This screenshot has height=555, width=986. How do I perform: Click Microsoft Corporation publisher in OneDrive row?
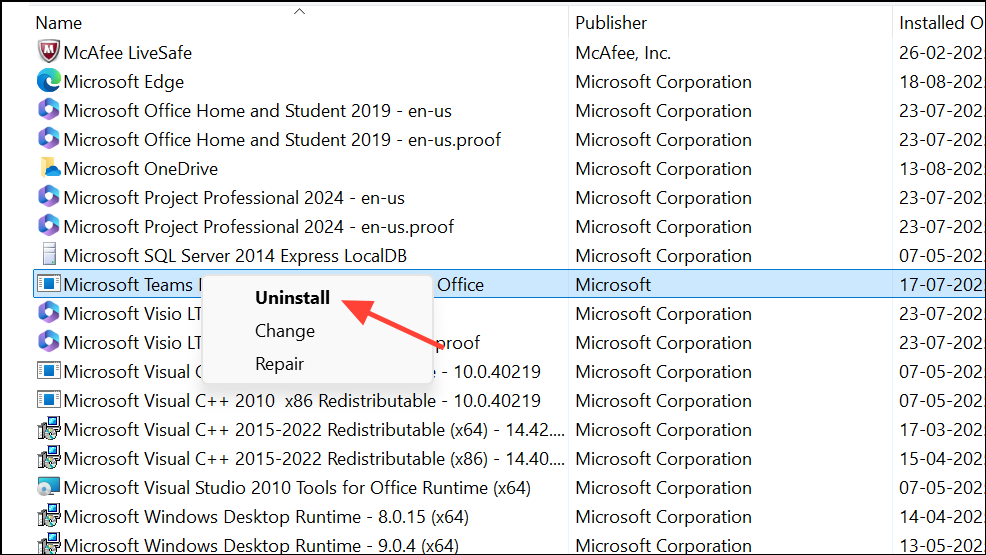click(663, 168)
